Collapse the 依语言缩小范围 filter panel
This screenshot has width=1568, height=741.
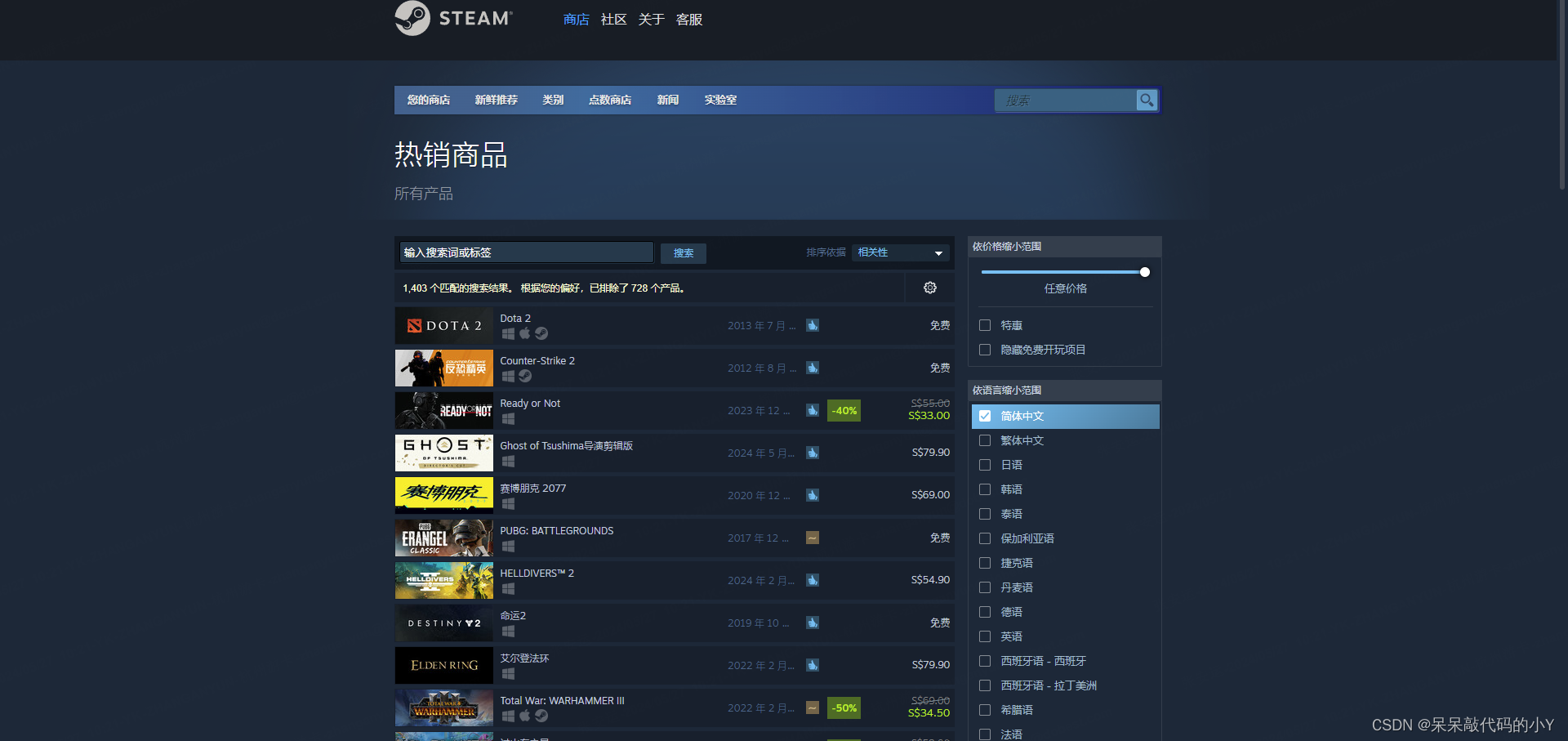1063,390
